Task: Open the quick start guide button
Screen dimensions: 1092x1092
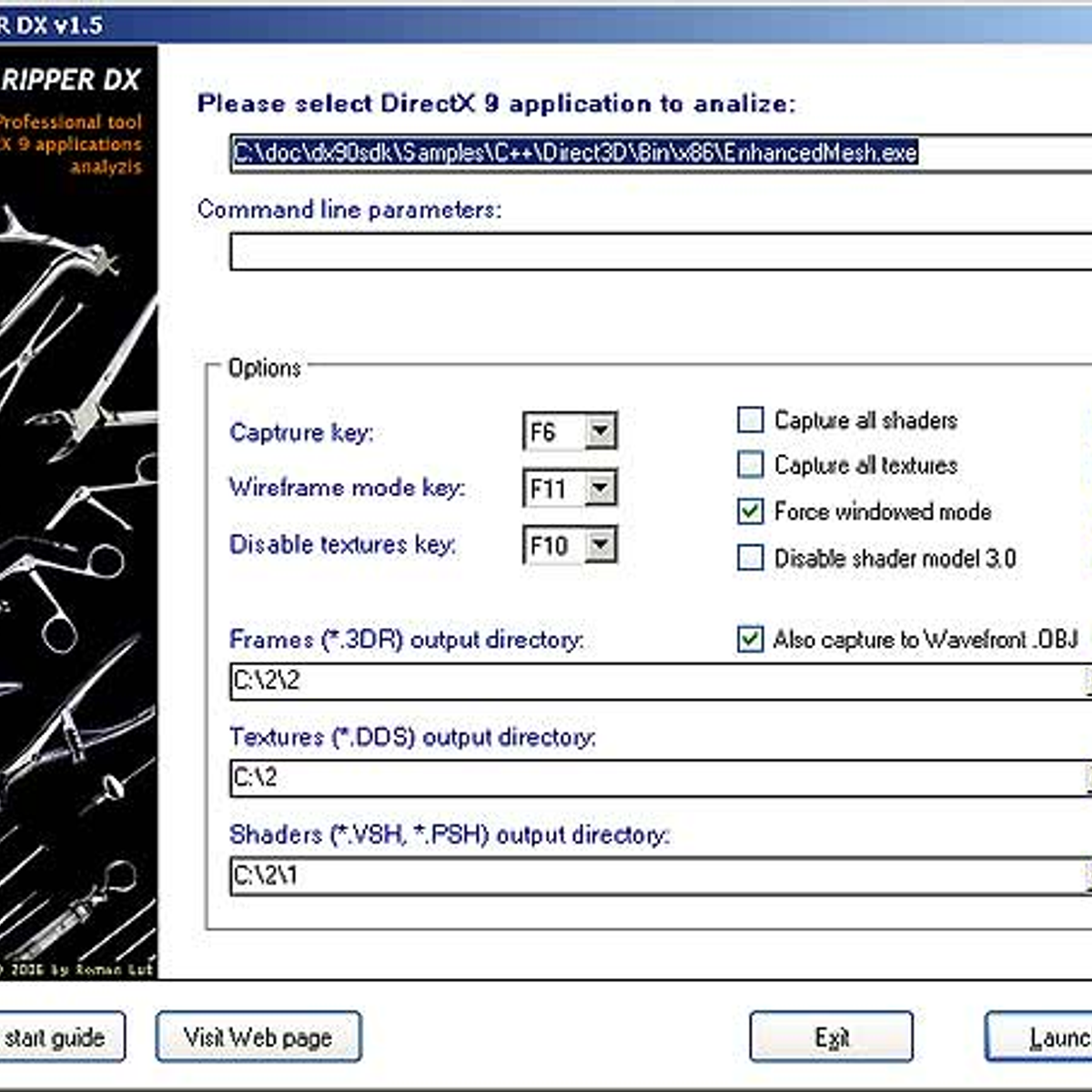Action: [x=62, y=1036]
